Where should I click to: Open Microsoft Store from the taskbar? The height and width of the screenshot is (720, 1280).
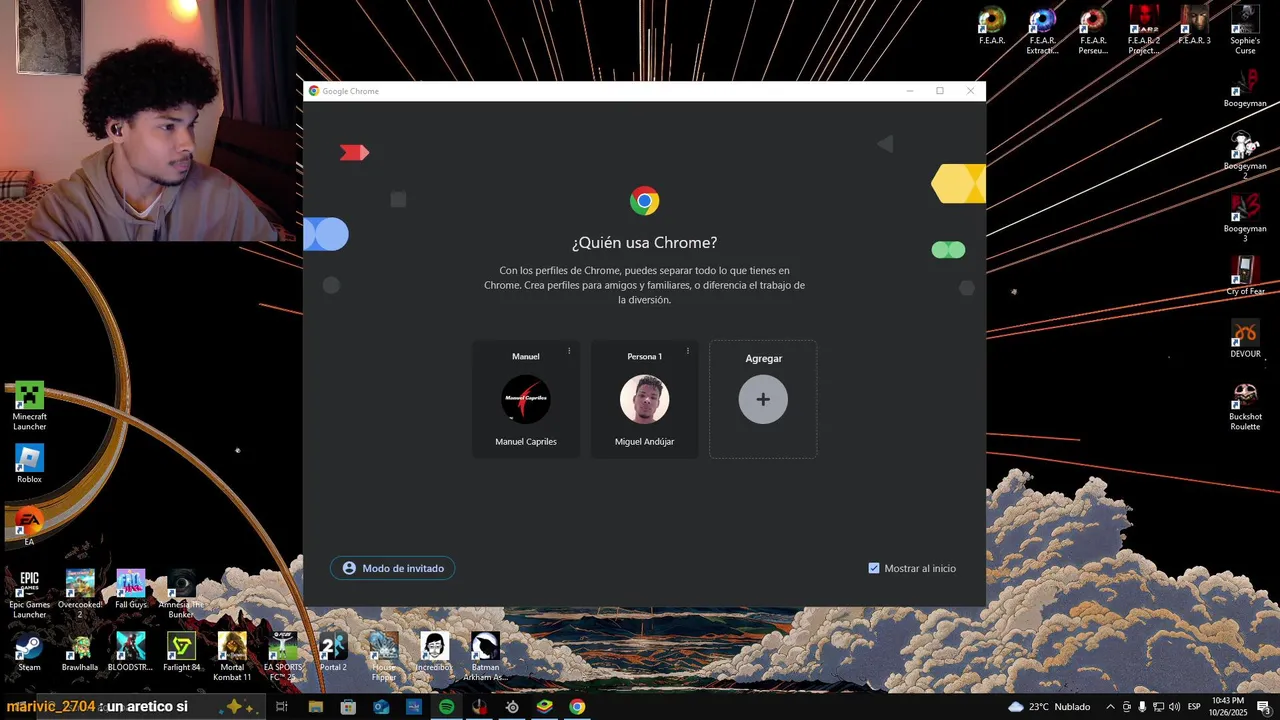(x=348, y=707)
